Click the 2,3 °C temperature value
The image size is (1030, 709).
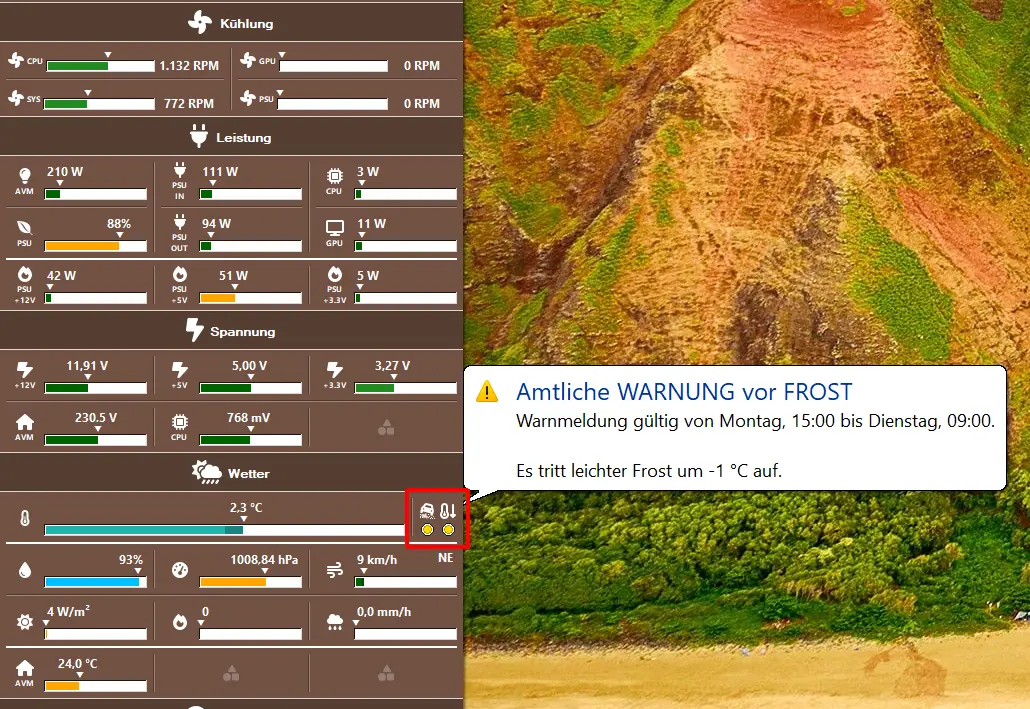point(246,507)
